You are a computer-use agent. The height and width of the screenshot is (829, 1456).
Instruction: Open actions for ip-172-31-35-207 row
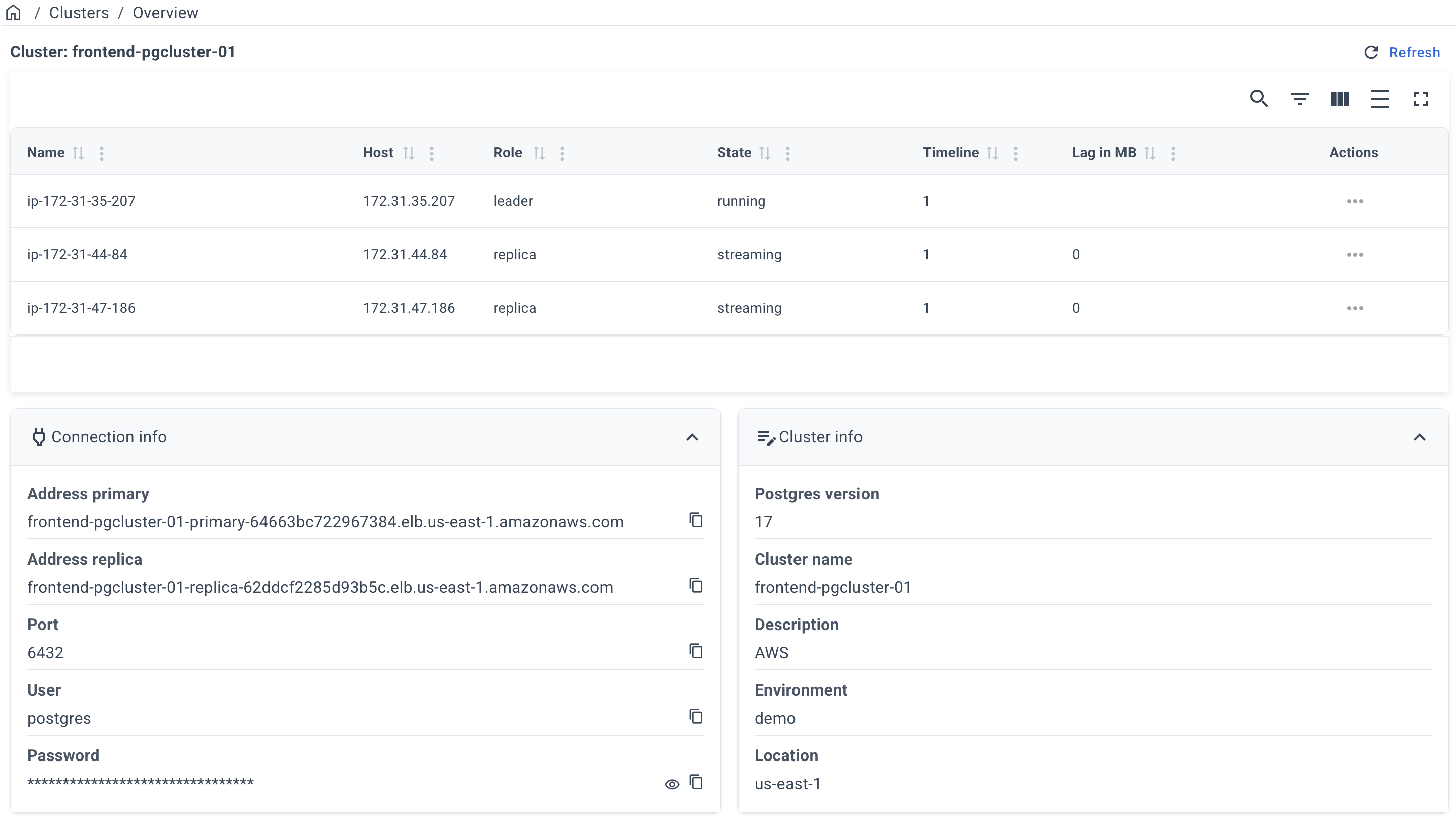tap(1355, 201)
